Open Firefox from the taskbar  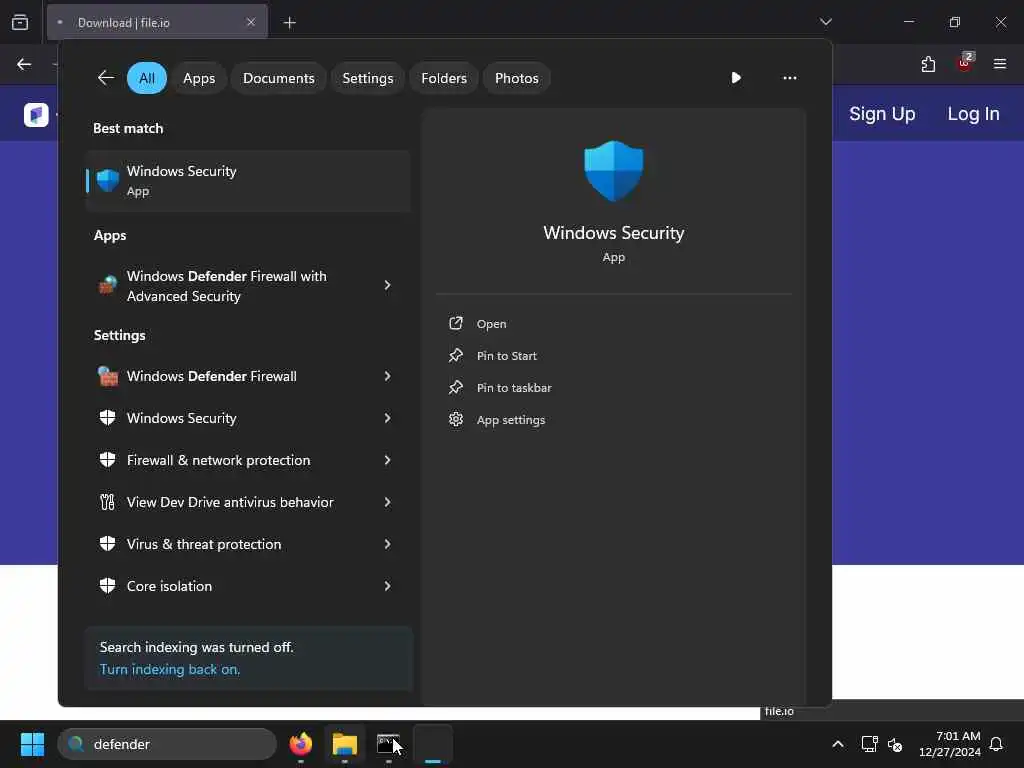point(301,744)
